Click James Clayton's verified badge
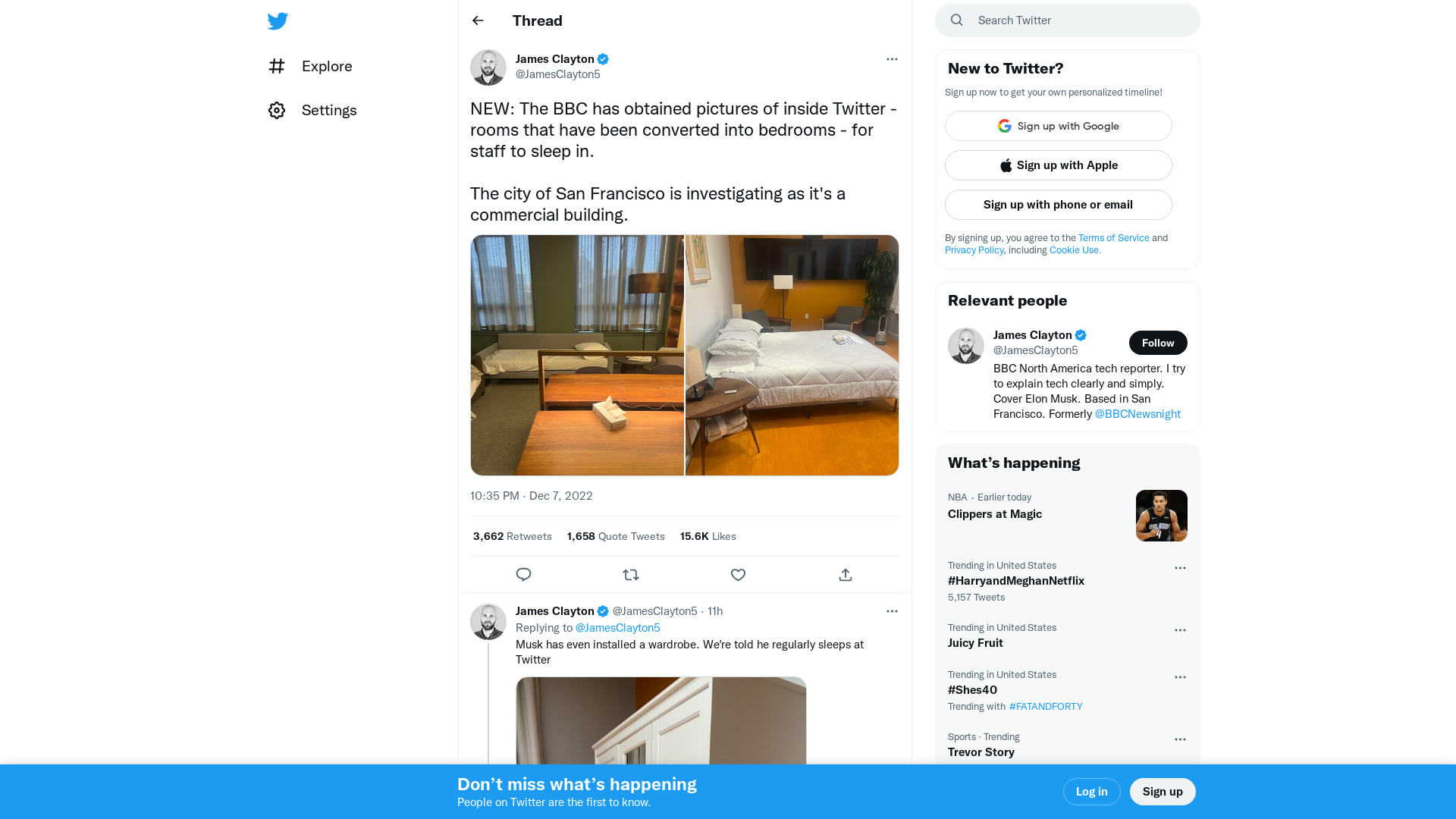Image resolution: width=1456 pixels, height=819 pixels. [603, 59]
